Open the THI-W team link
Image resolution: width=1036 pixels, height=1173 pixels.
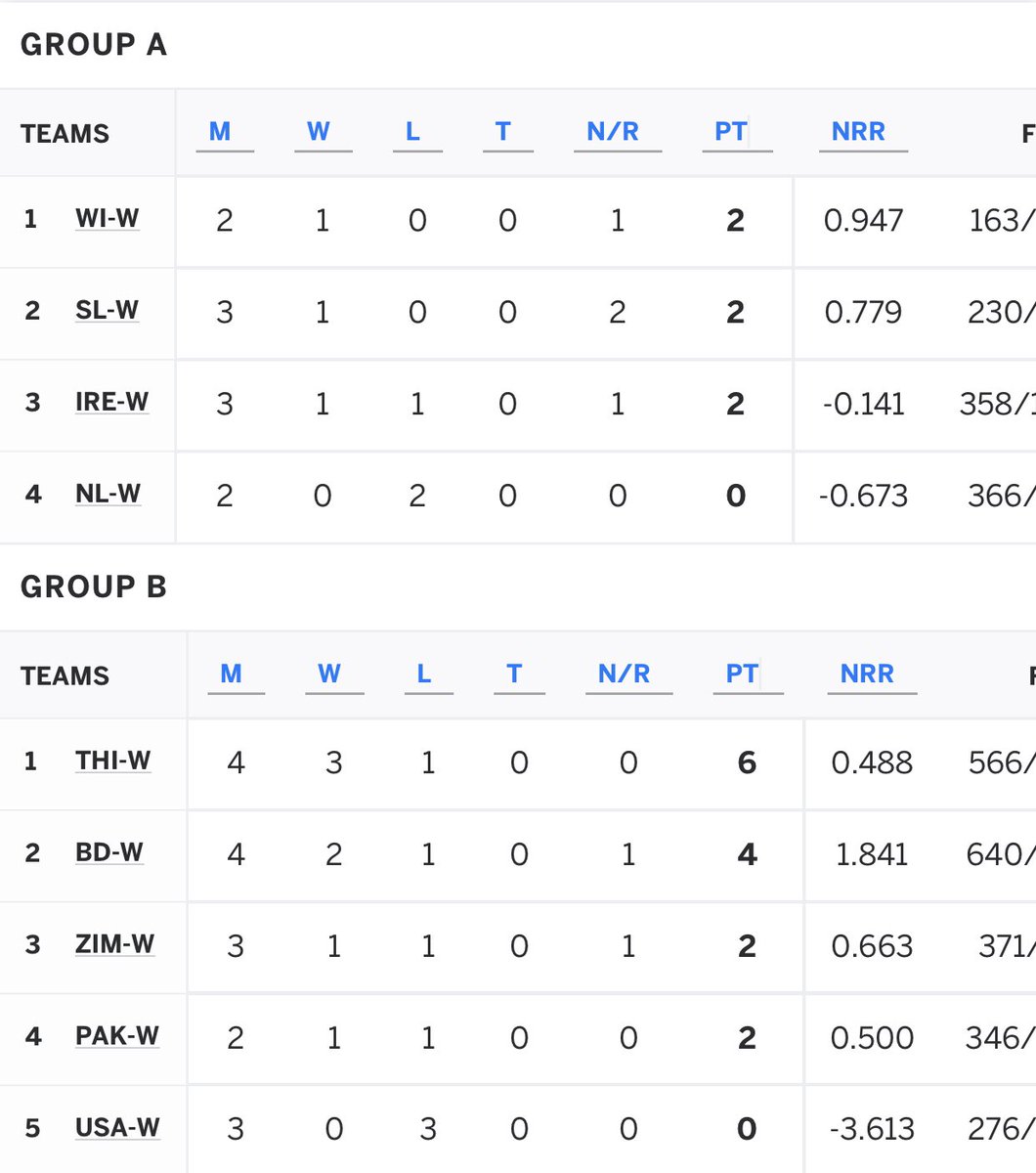[x=113, y=760]
